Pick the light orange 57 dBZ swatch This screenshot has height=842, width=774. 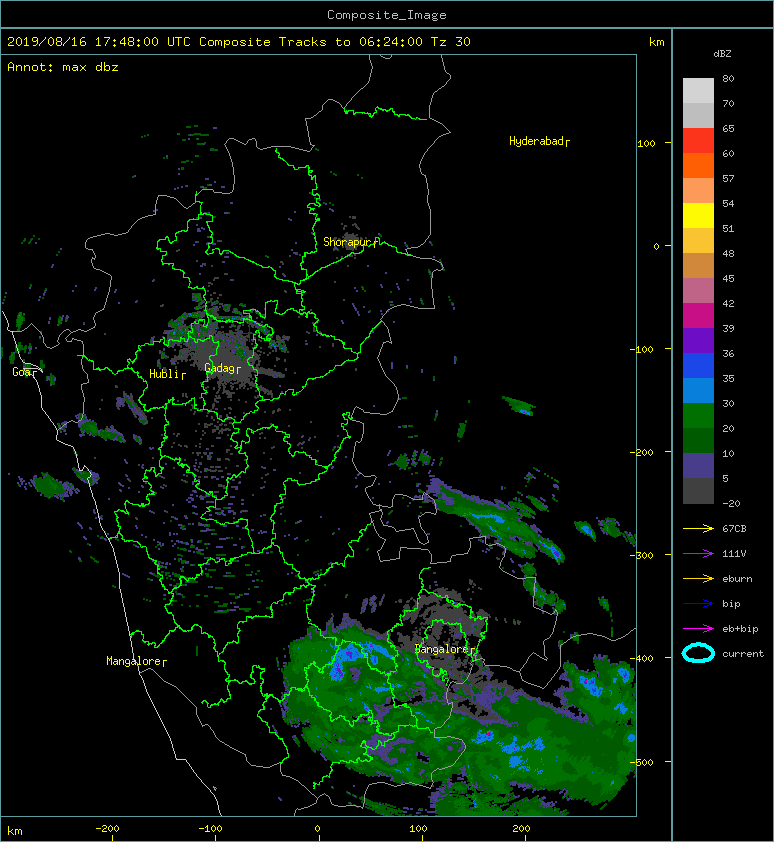(698, 191)
